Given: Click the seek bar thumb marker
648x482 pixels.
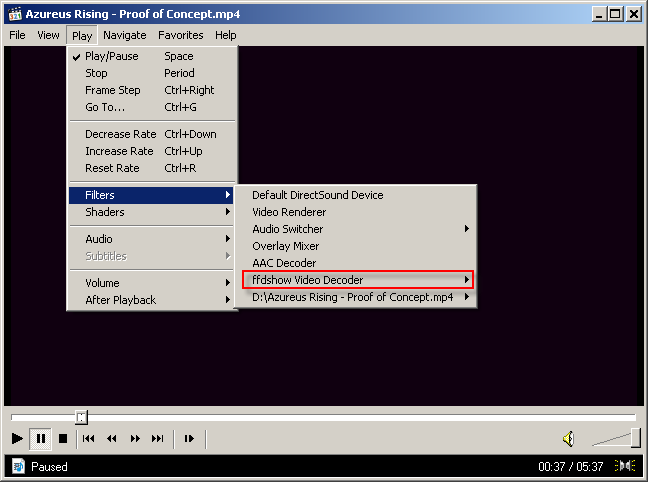Looking at the screenshot, I should pyautogui.click(x=82, y=417).
